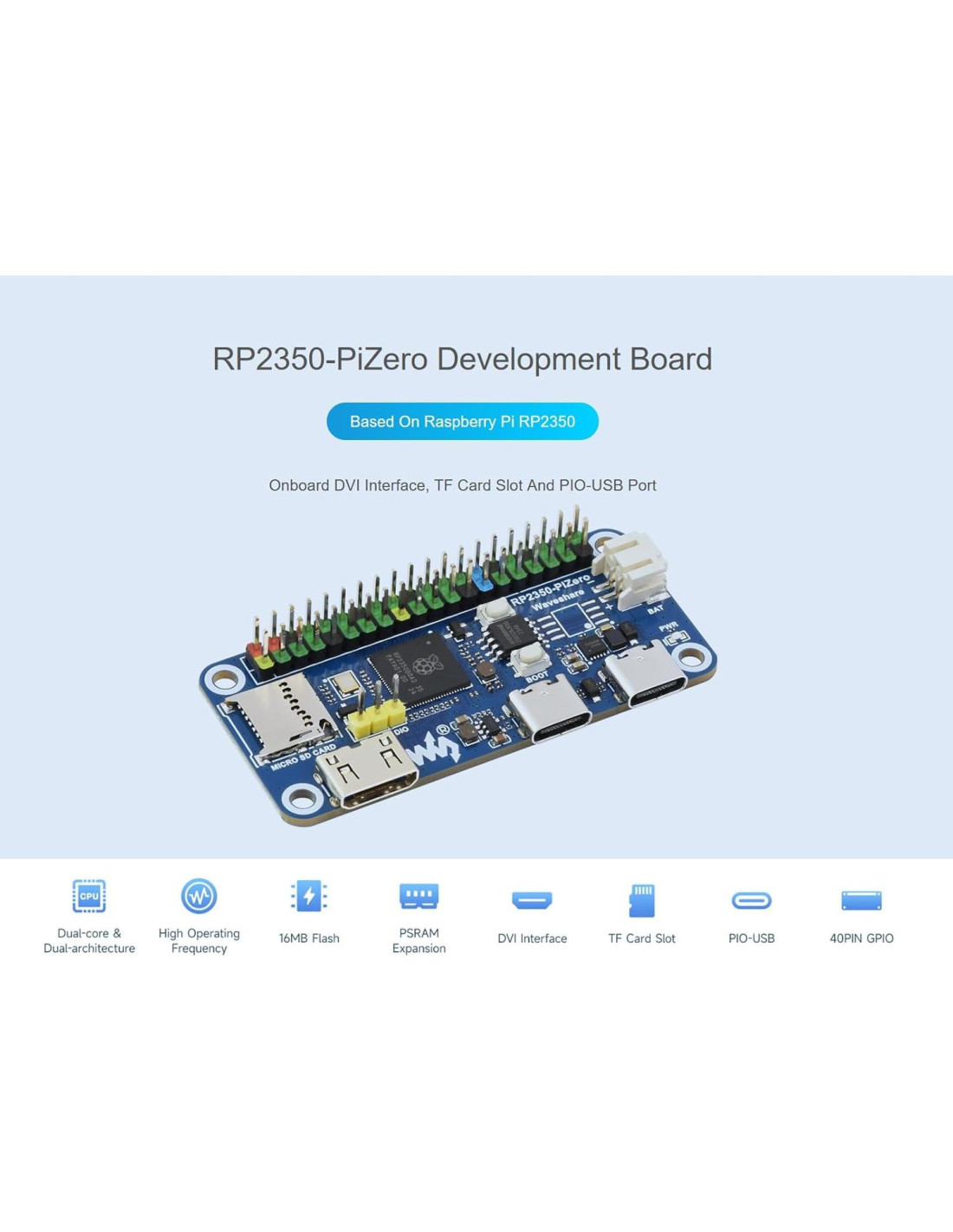Click the 'RP2350-PiZero Development Board' heading
Screen dimensions: 953x1232
click(462, 359)
